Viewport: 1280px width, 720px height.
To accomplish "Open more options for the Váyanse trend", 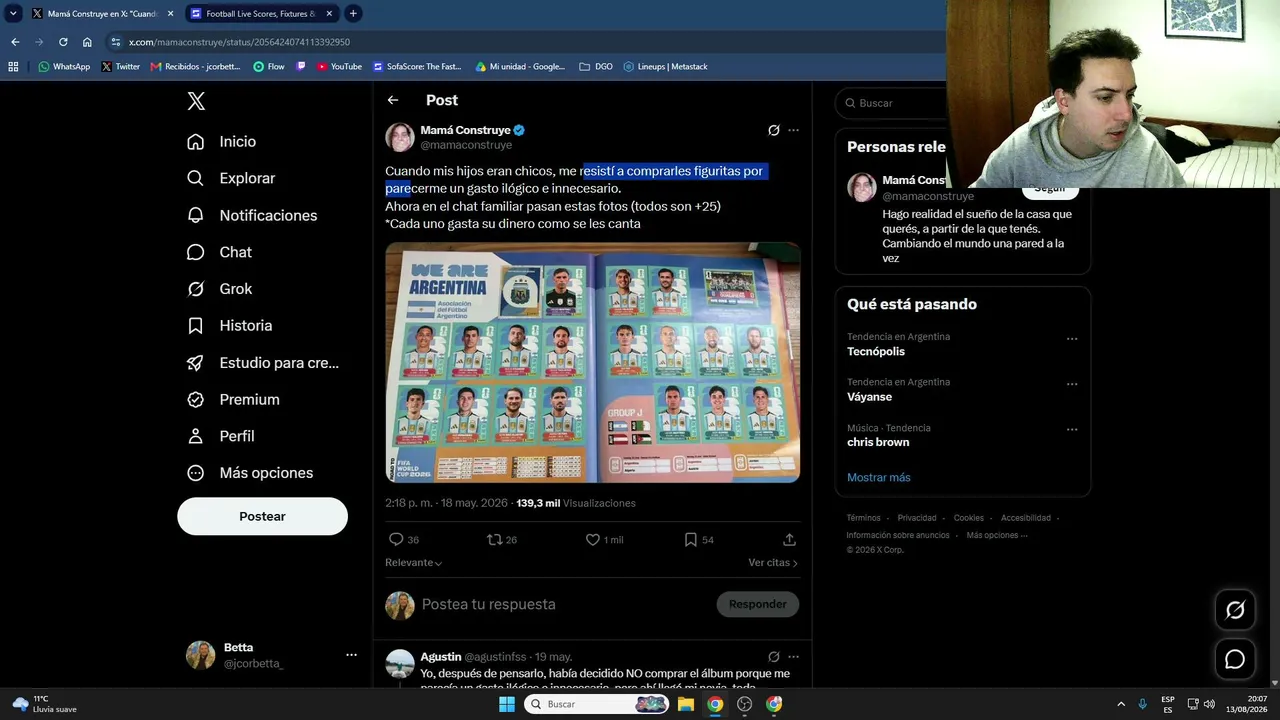I will tap(1072, 384).
